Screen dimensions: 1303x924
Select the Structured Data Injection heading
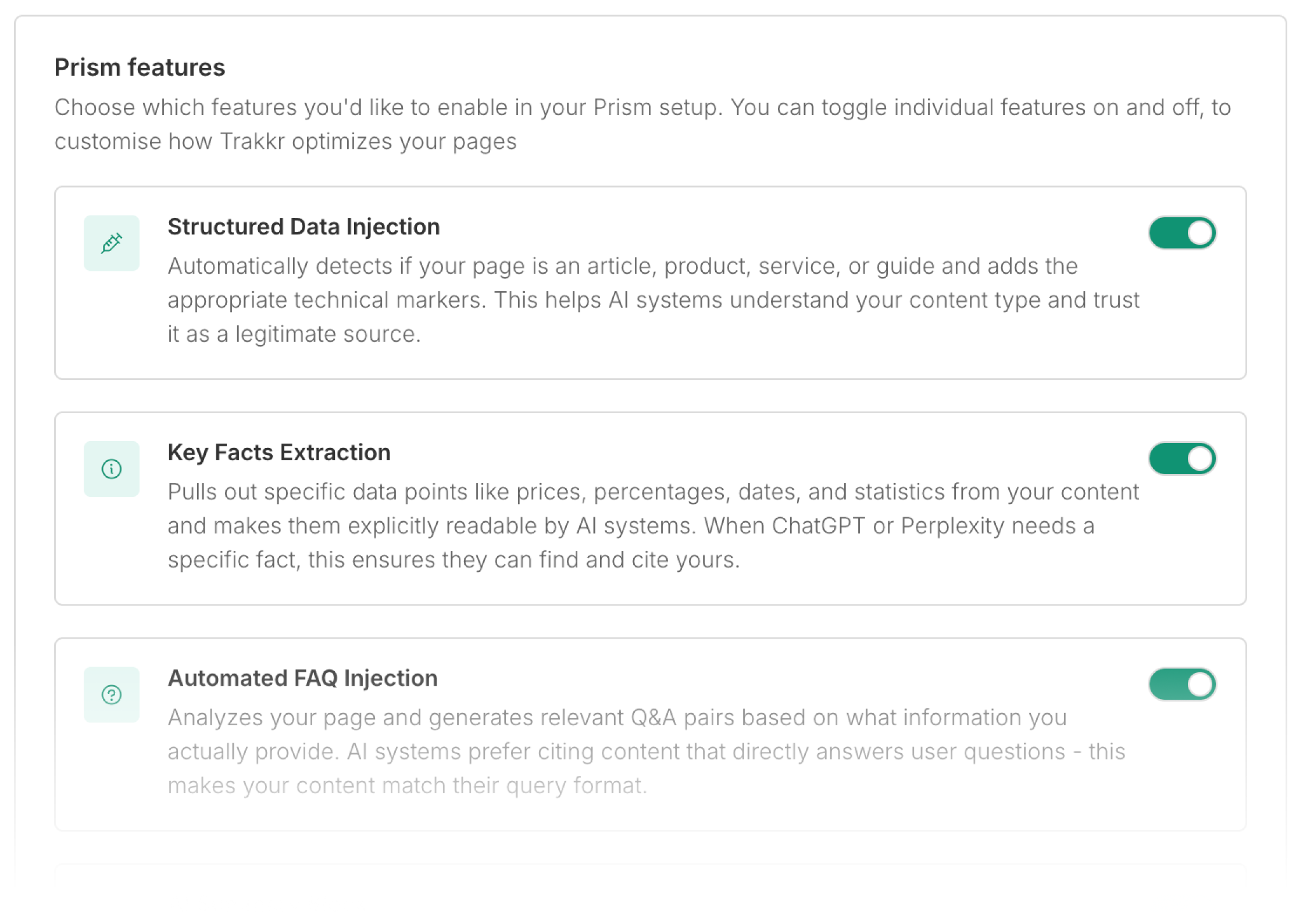pyautogui.click(x=304, y=227)
